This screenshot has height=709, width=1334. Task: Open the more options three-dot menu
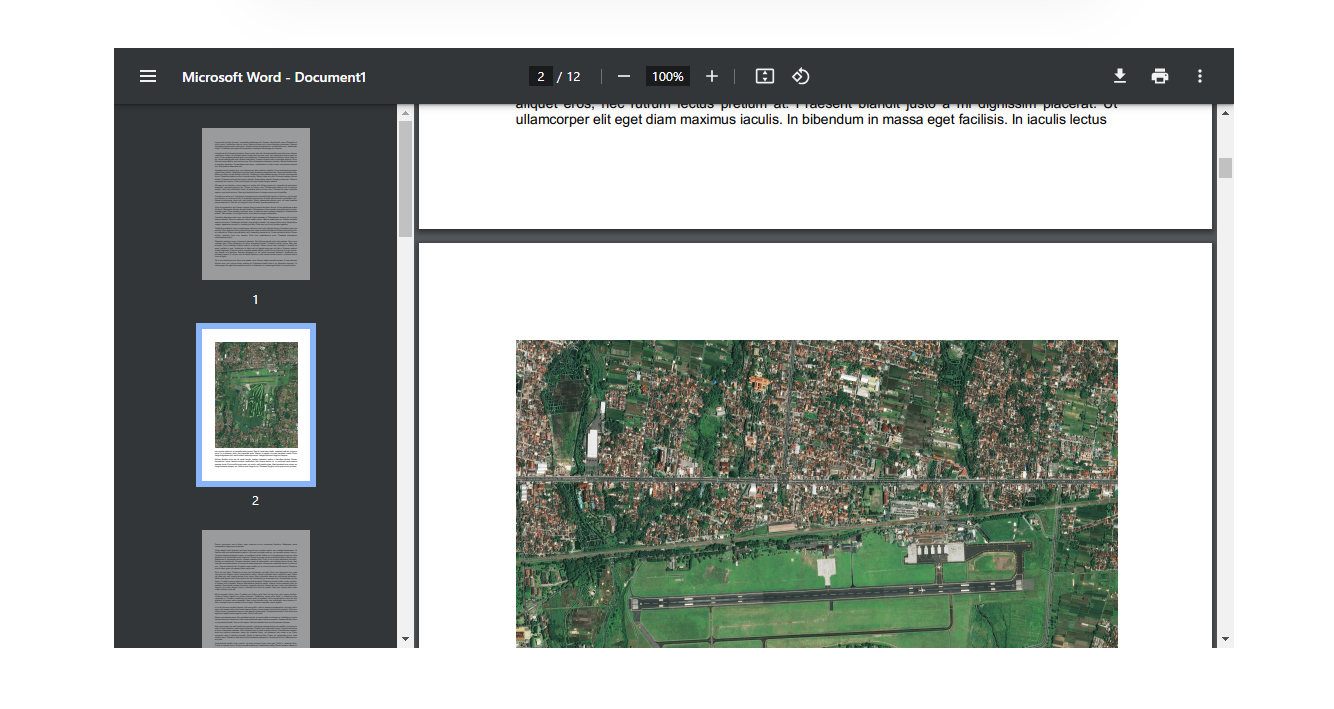[1199, 75]
